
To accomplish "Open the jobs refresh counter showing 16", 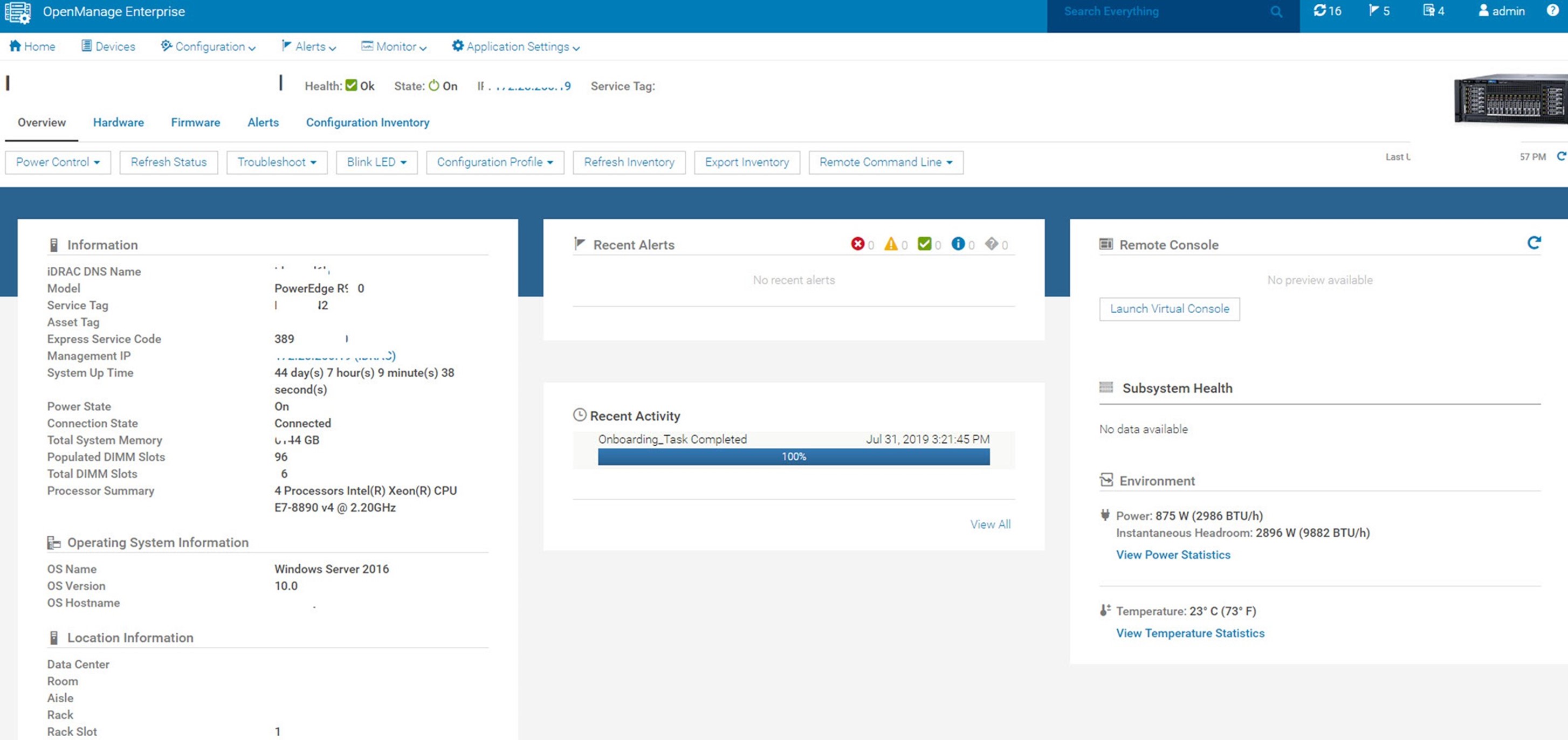I will tap(1327, 11).
